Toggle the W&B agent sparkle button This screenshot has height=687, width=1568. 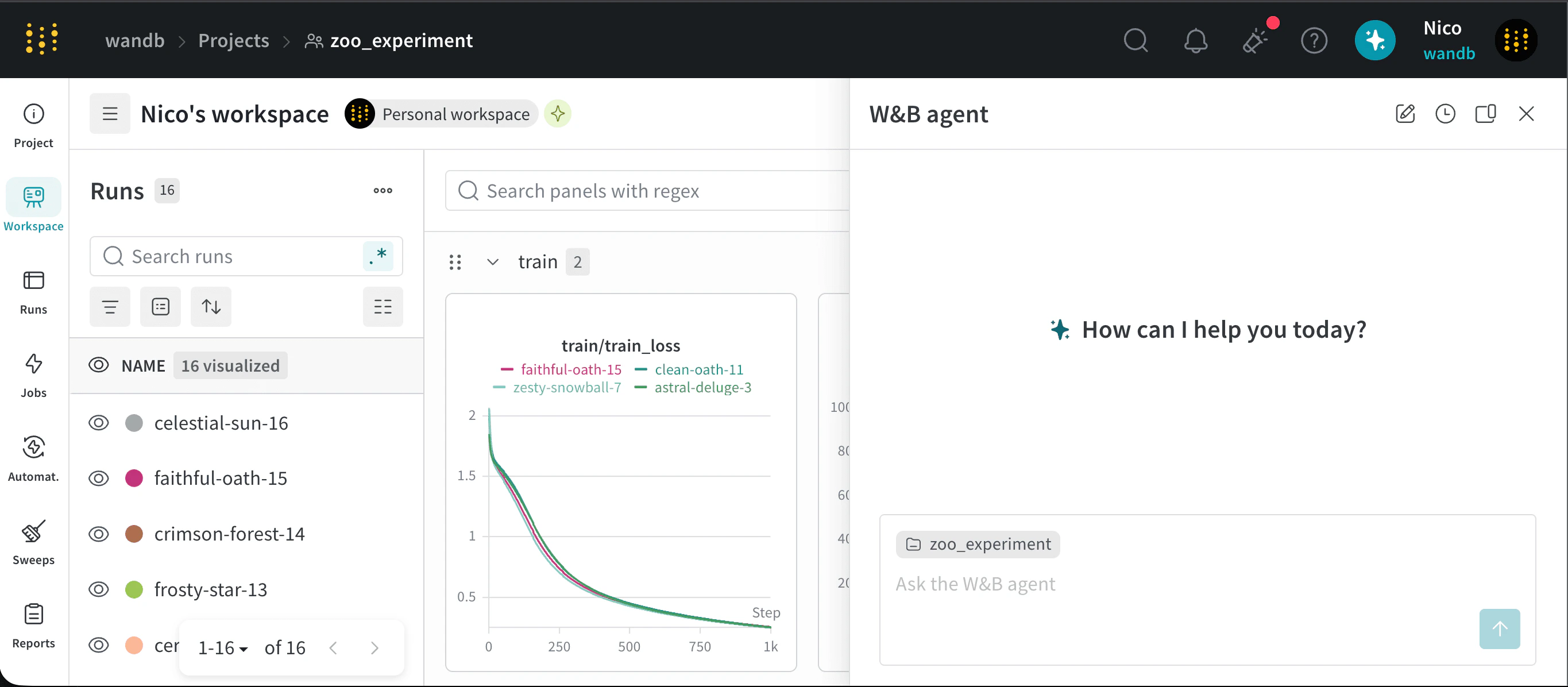click(1374, 40)
